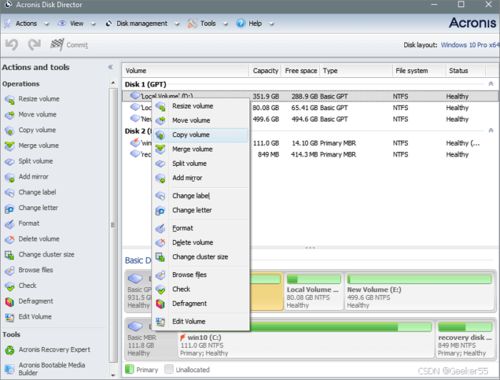
Task: Click Format icon in left panel
Action: [x=10, y=224]
